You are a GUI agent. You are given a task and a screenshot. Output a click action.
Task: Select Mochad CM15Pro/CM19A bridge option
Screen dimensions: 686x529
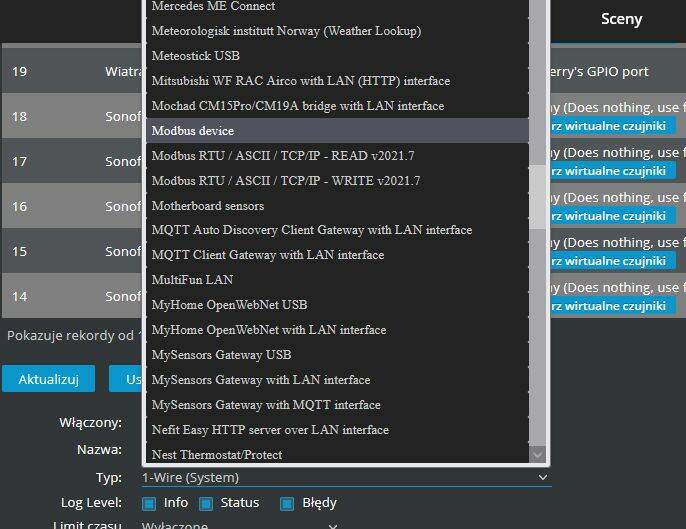click(x=337, y=106)
